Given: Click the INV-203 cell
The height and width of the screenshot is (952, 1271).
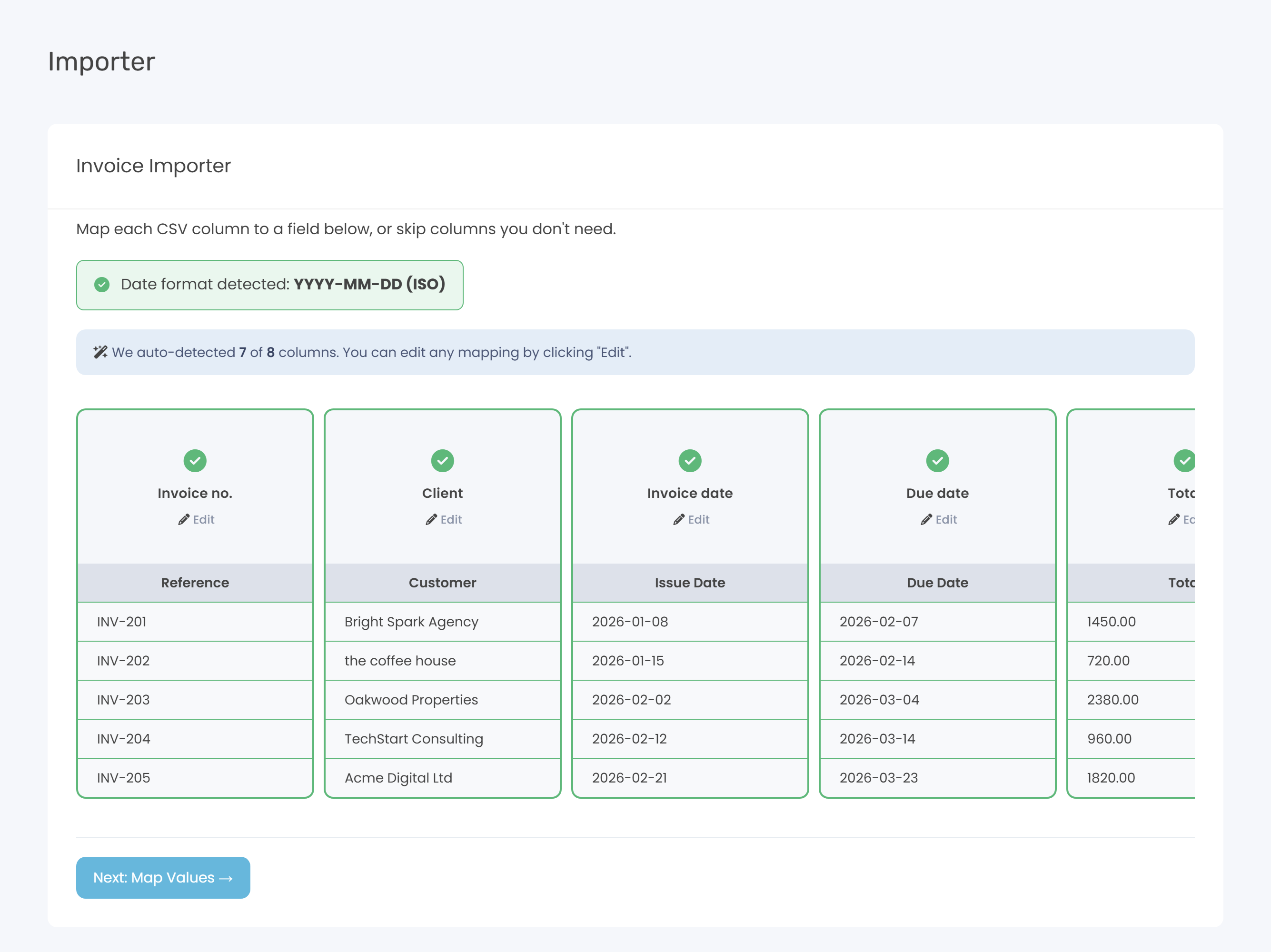Looking at the screenshot, I should tap(195, 700).
